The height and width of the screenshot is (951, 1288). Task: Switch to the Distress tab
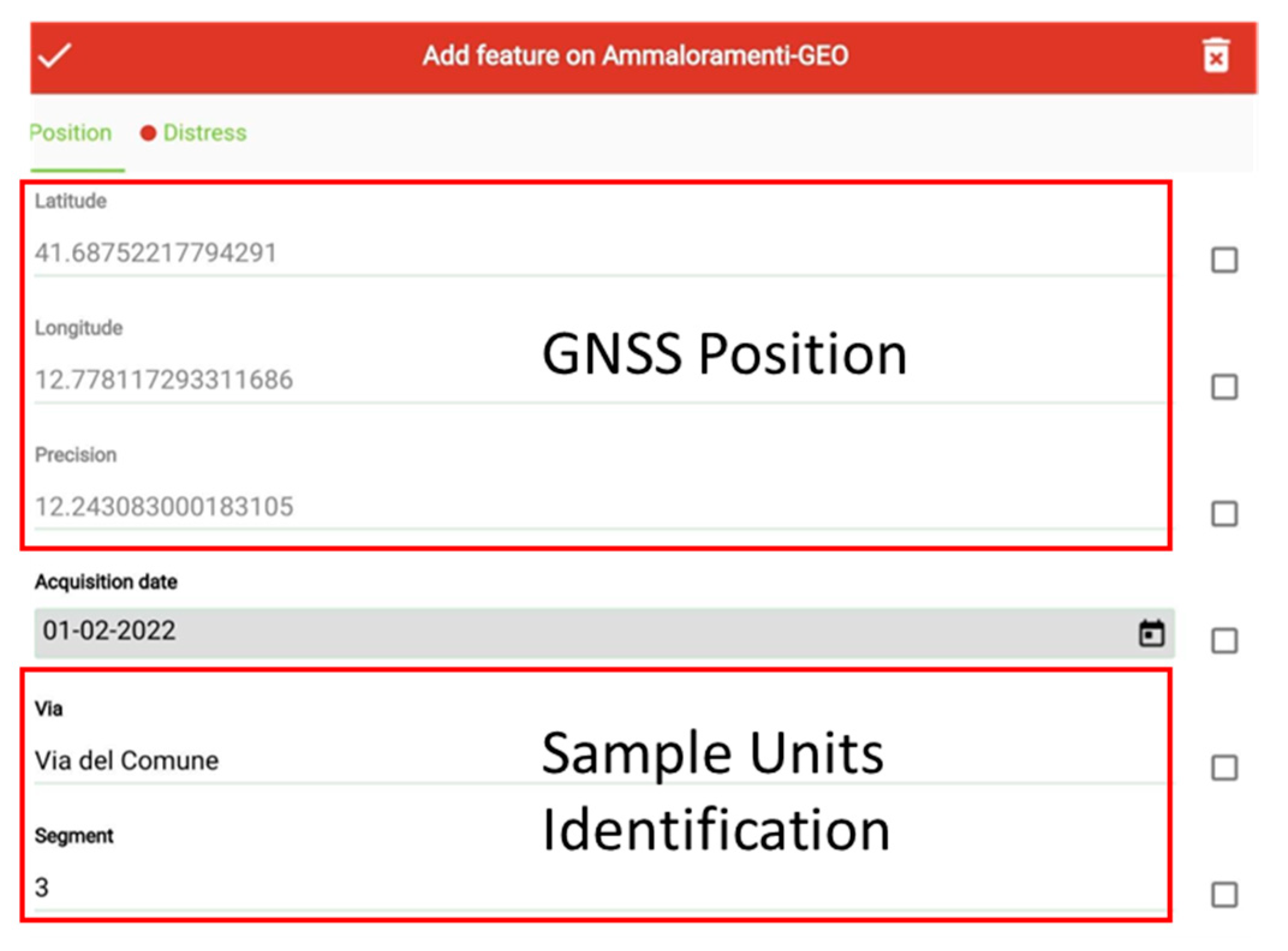coord(204,133)
